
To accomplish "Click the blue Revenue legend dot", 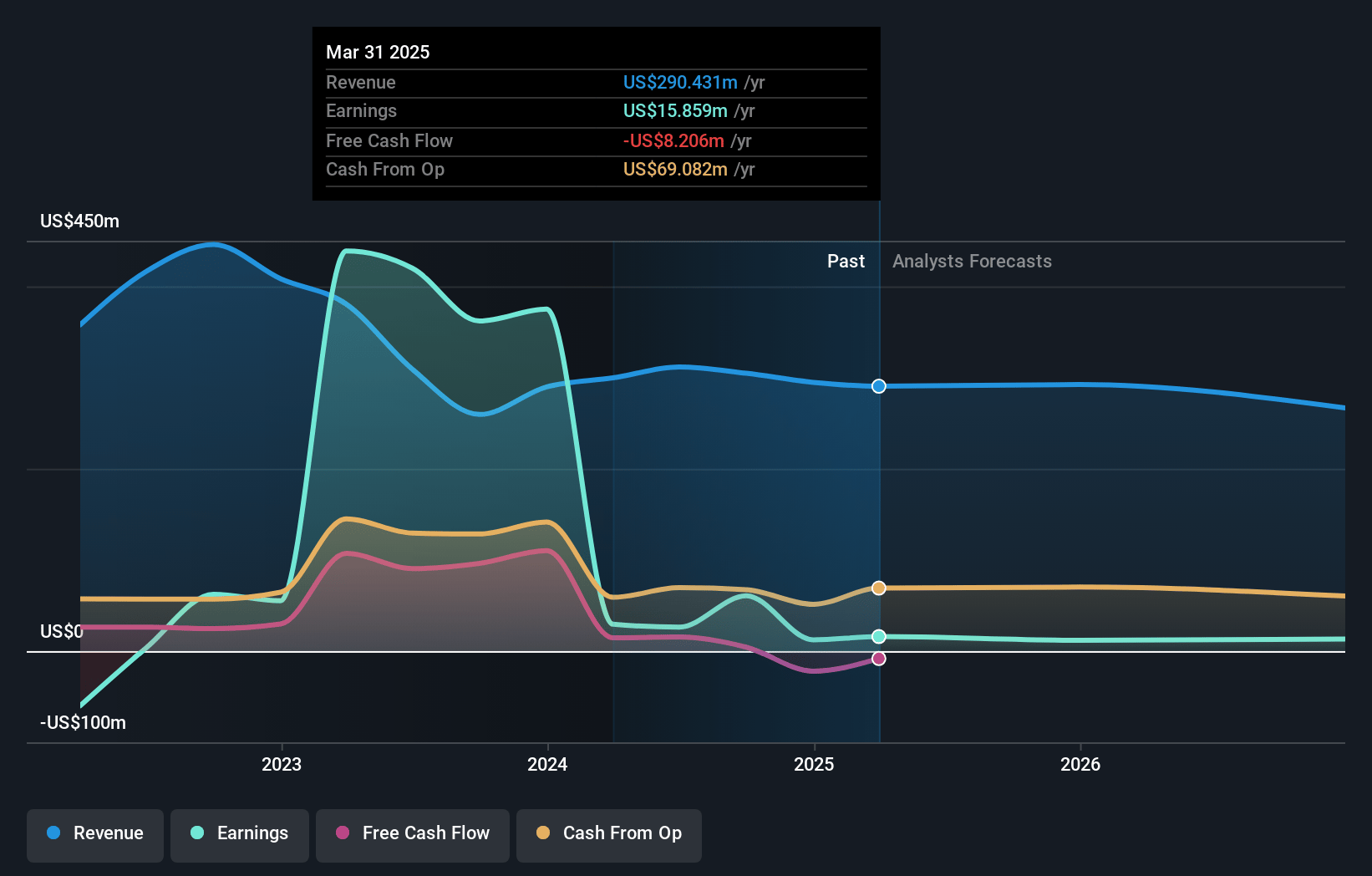I will coord(53,833).
